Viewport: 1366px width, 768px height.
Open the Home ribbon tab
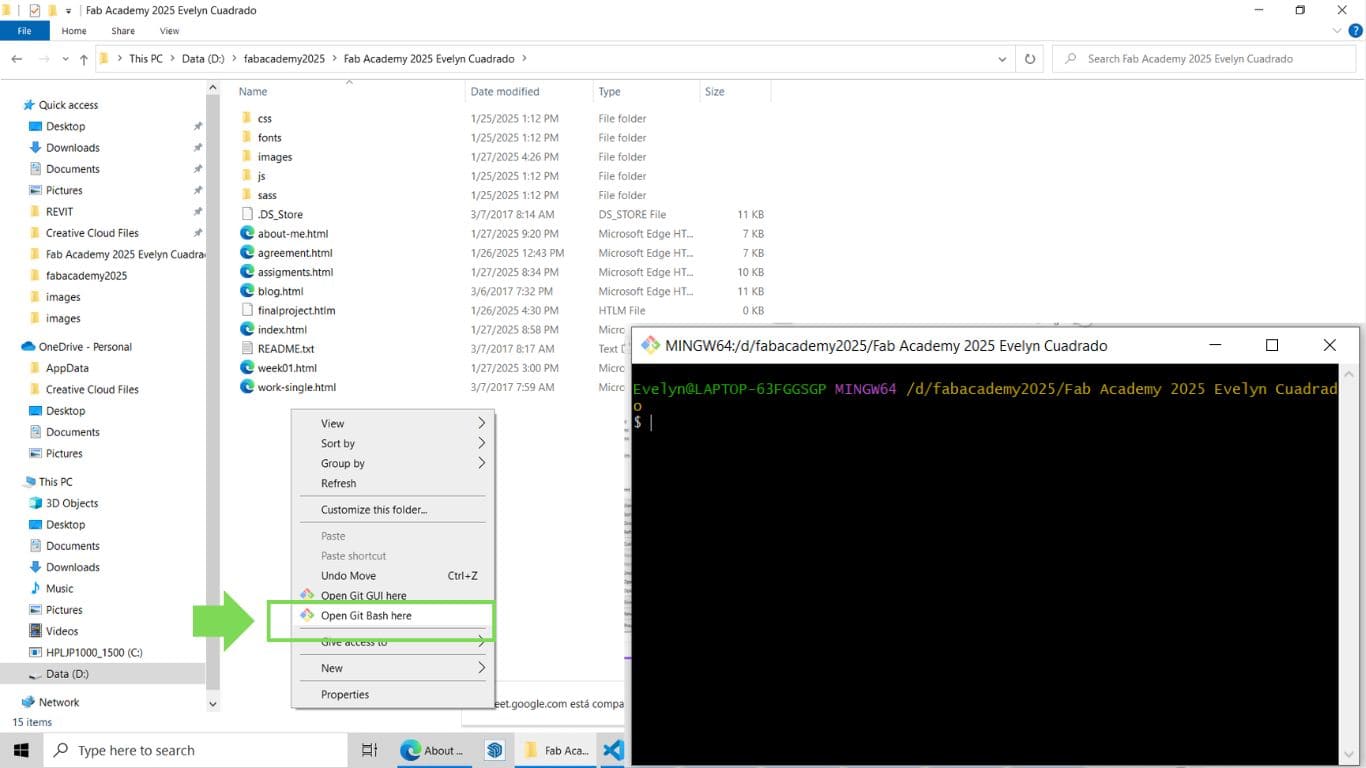click(x=74, y=31)
